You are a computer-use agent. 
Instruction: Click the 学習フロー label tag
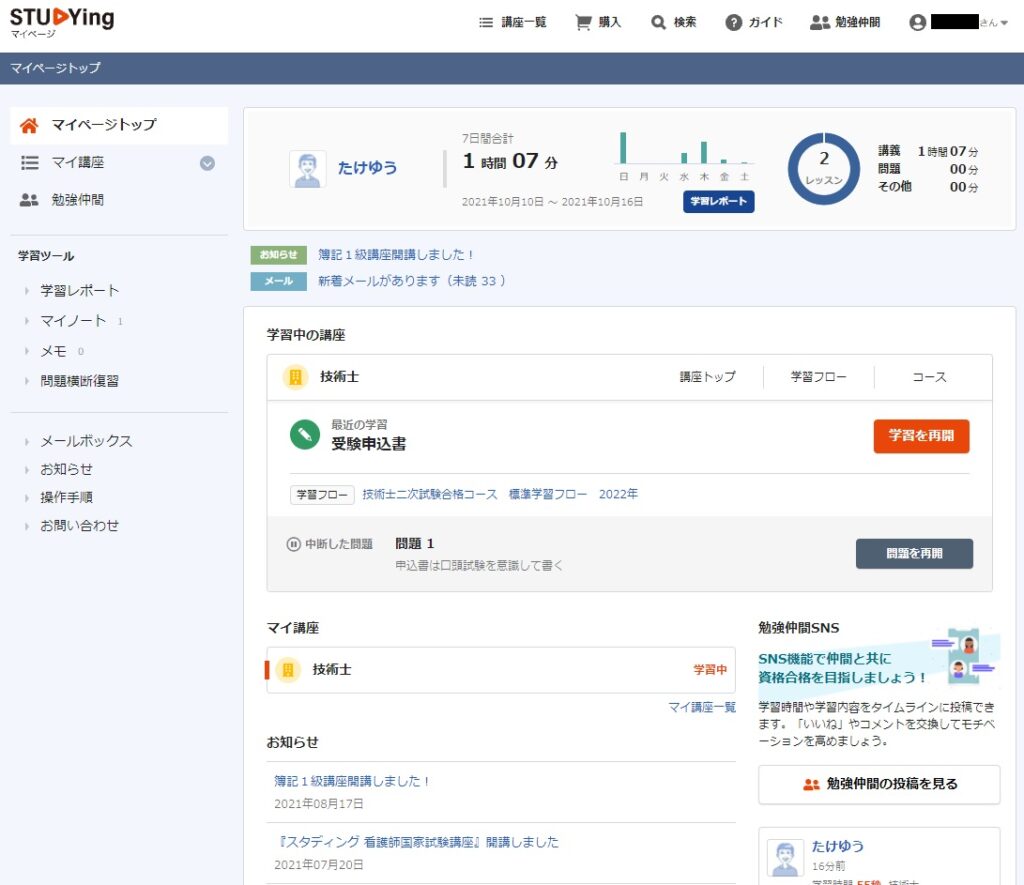(322, 495)
